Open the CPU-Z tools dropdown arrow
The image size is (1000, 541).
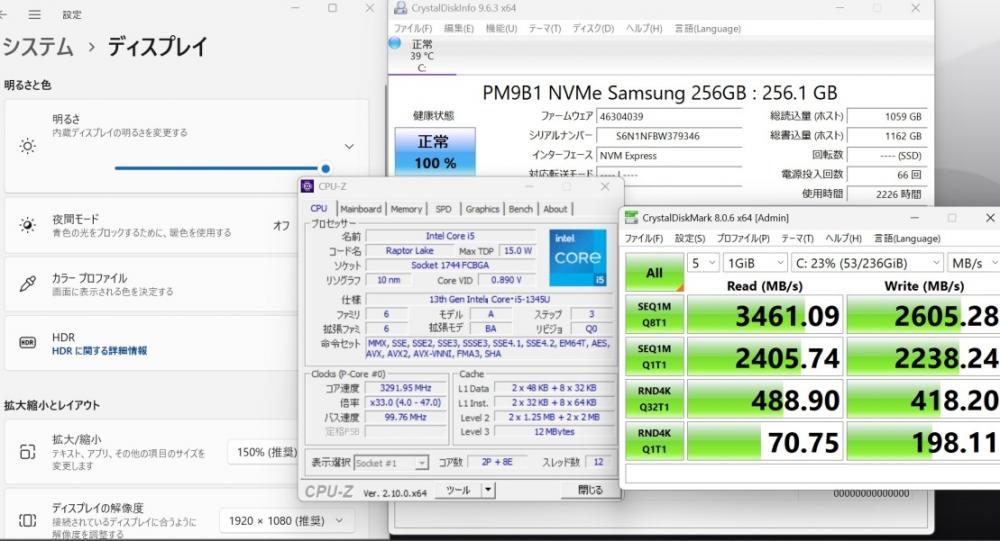point(488,490)
